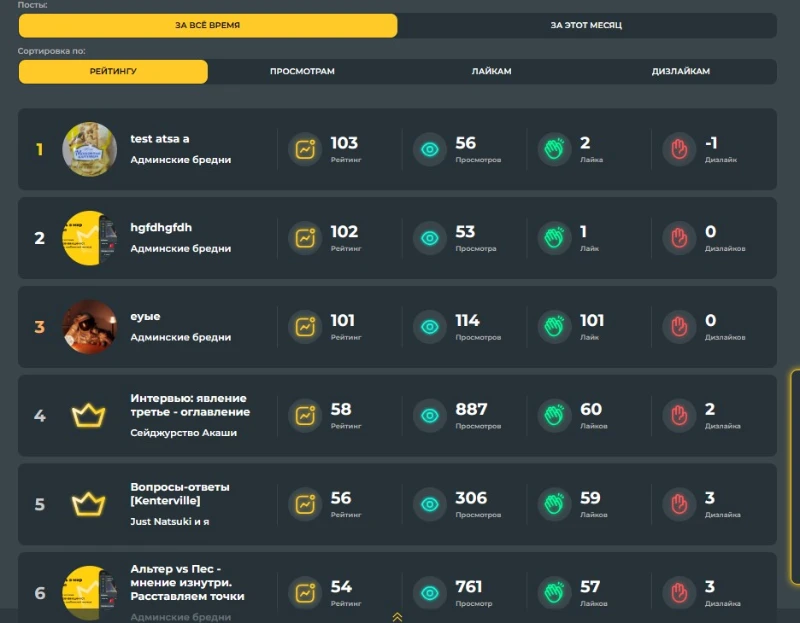Click the likes clap icon for «eyыe»
Viewport: 800px width, 623px height.
click(554, 327)
